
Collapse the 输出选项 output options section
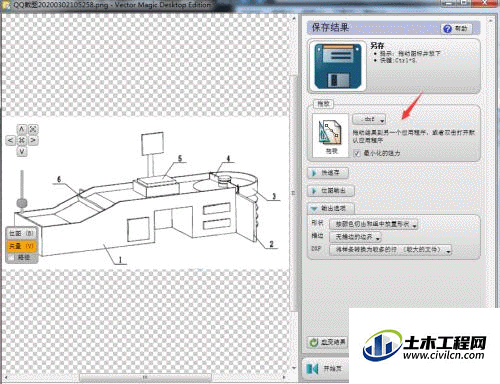pos(331,208)
